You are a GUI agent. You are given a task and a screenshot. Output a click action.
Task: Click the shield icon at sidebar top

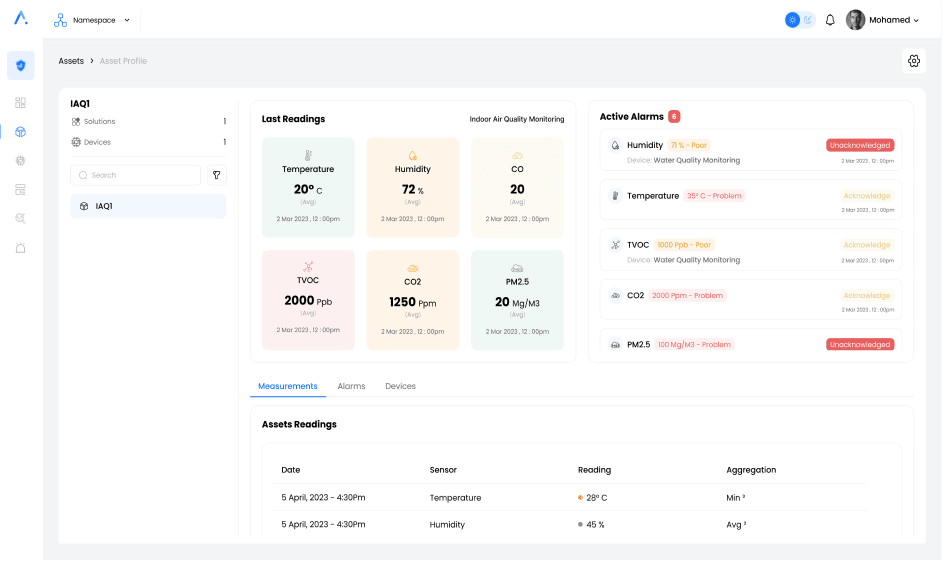(20, 65)
